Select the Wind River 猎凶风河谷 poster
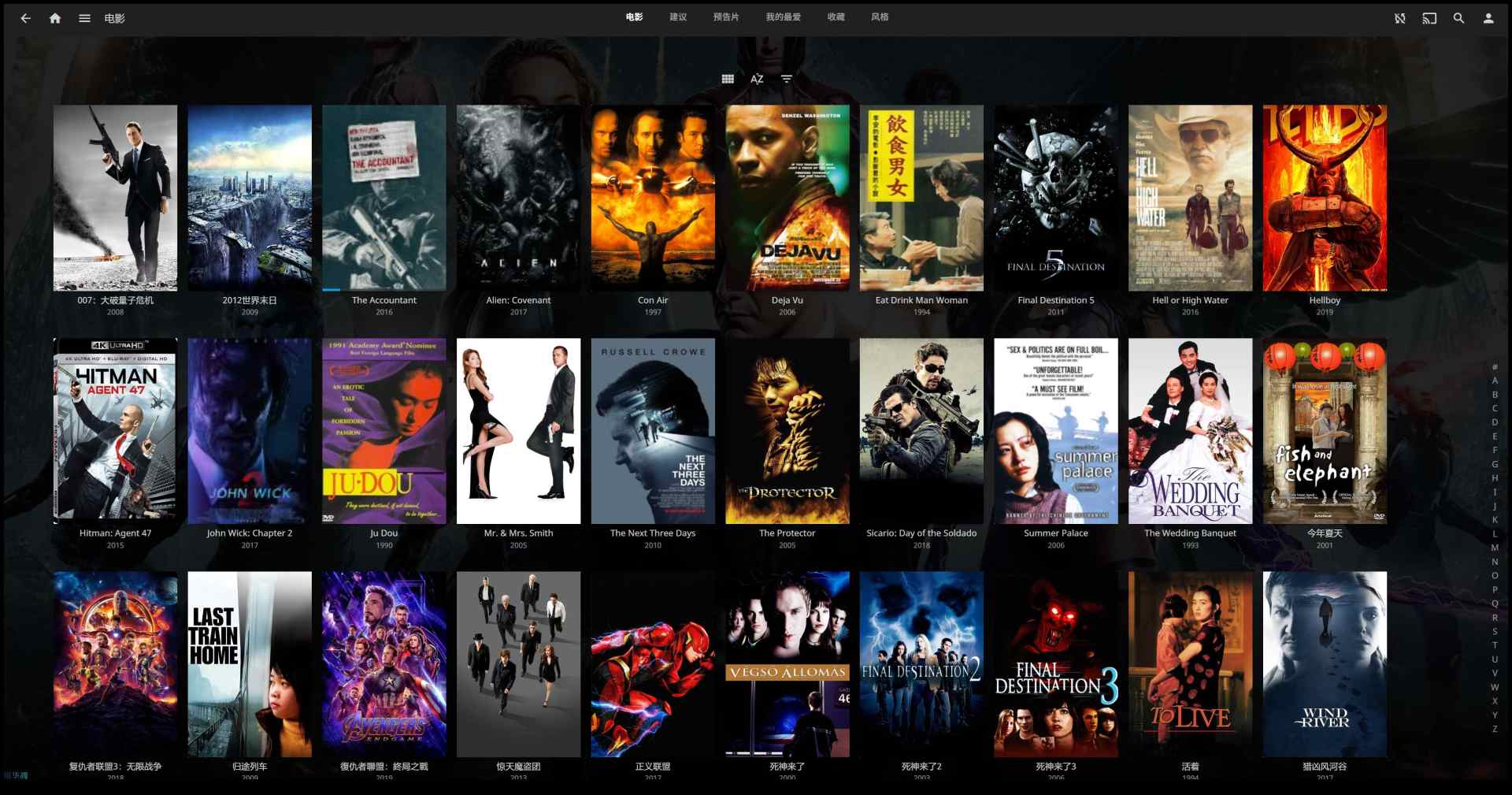 tap(1325, 664)
